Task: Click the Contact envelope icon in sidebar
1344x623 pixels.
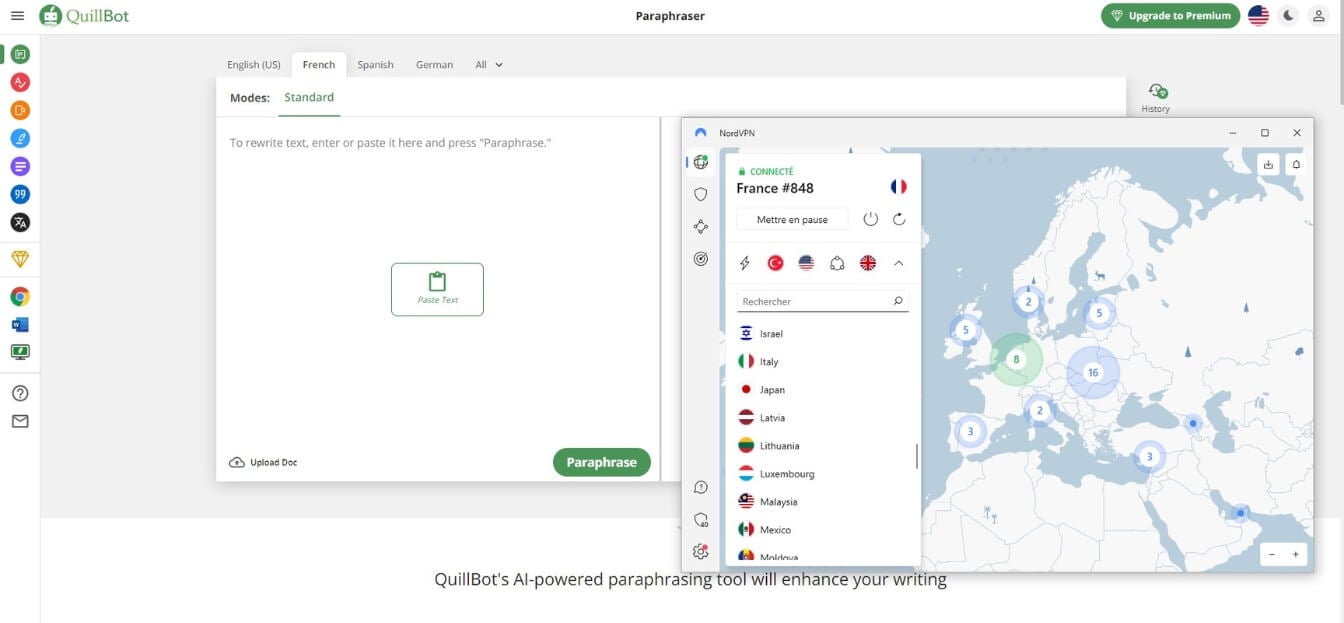Action: 20,421
